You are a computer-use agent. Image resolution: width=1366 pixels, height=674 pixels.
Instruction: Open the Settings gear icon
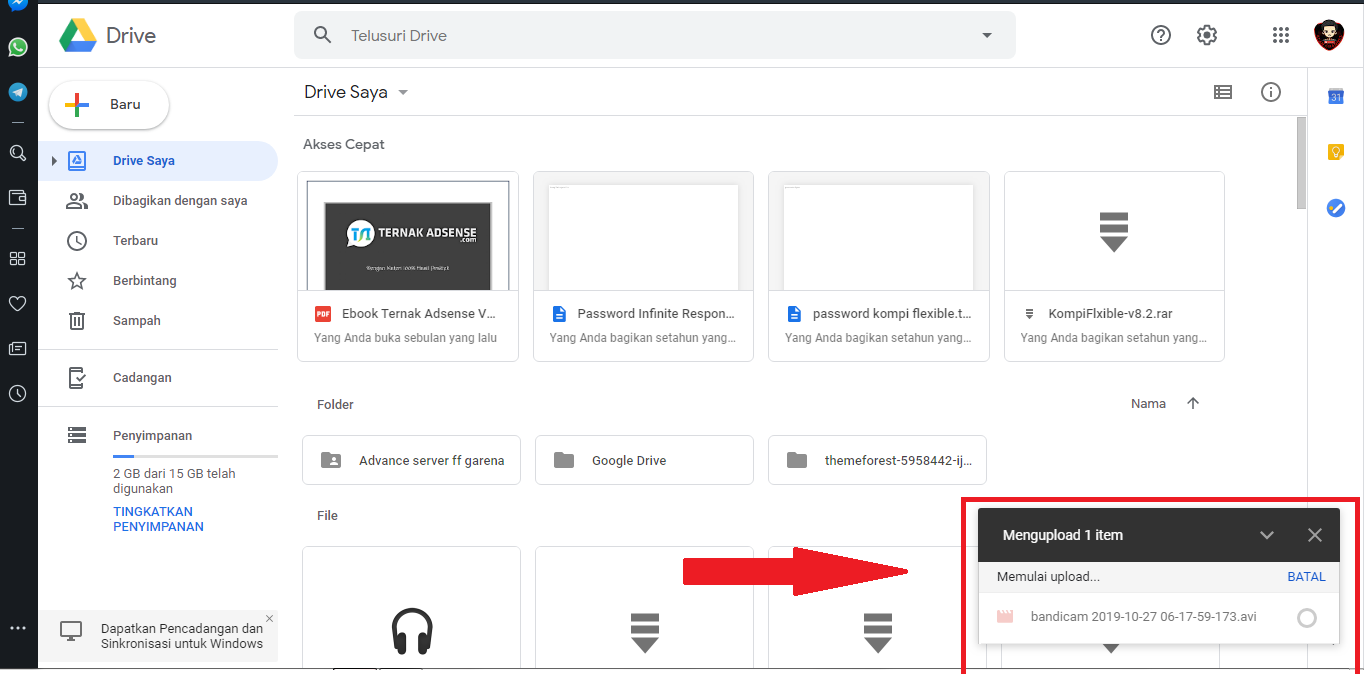point(1207,35)
